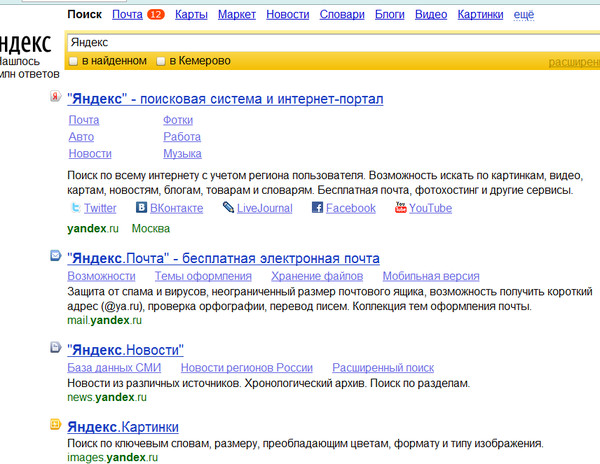The width and height of the screenshot is (600, 464).
Task: Click the Facebook logo icon
Action: point(317,208)
